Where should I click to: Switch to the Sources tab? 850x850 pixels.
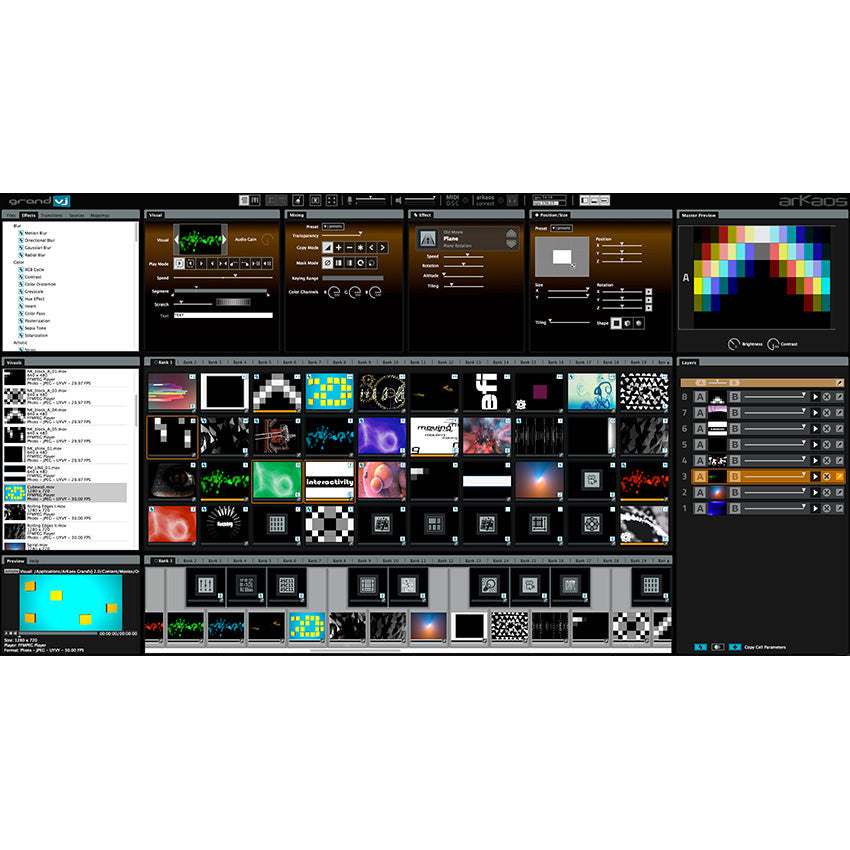click(77, 215)
